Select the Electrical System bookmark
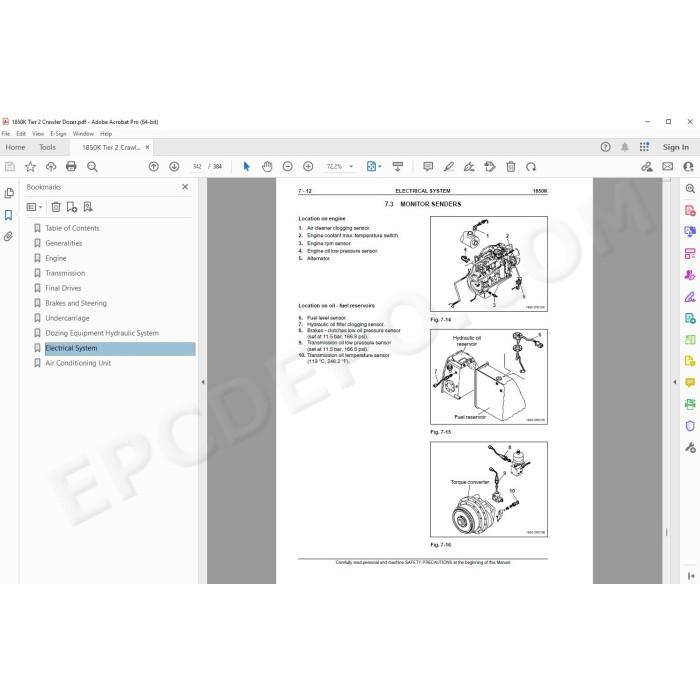The height and width of the screenshot is (700, 700). pyautogui.click(x=71, y=348)
